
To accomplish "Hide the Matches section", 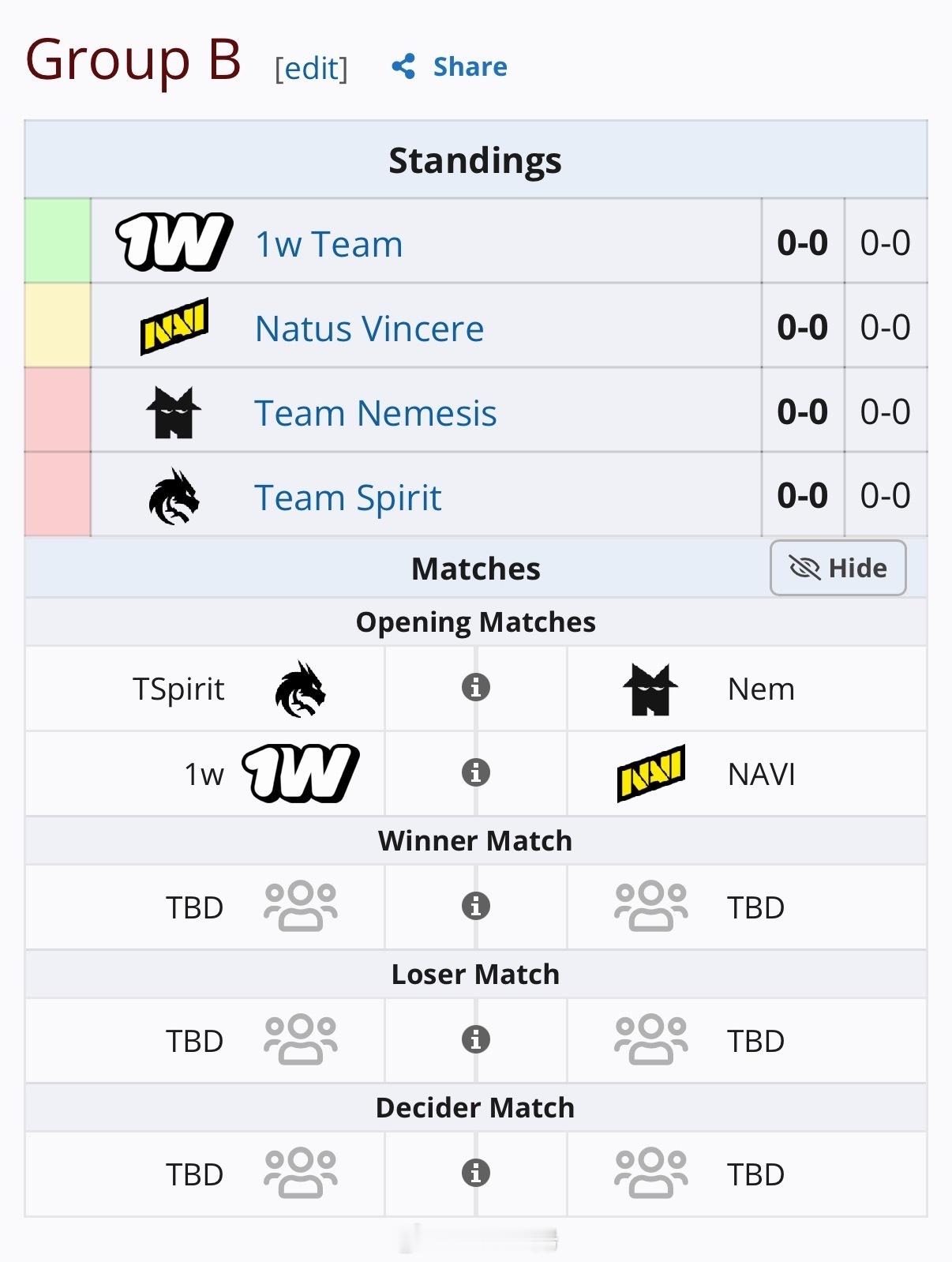I will tap(838, 568).
